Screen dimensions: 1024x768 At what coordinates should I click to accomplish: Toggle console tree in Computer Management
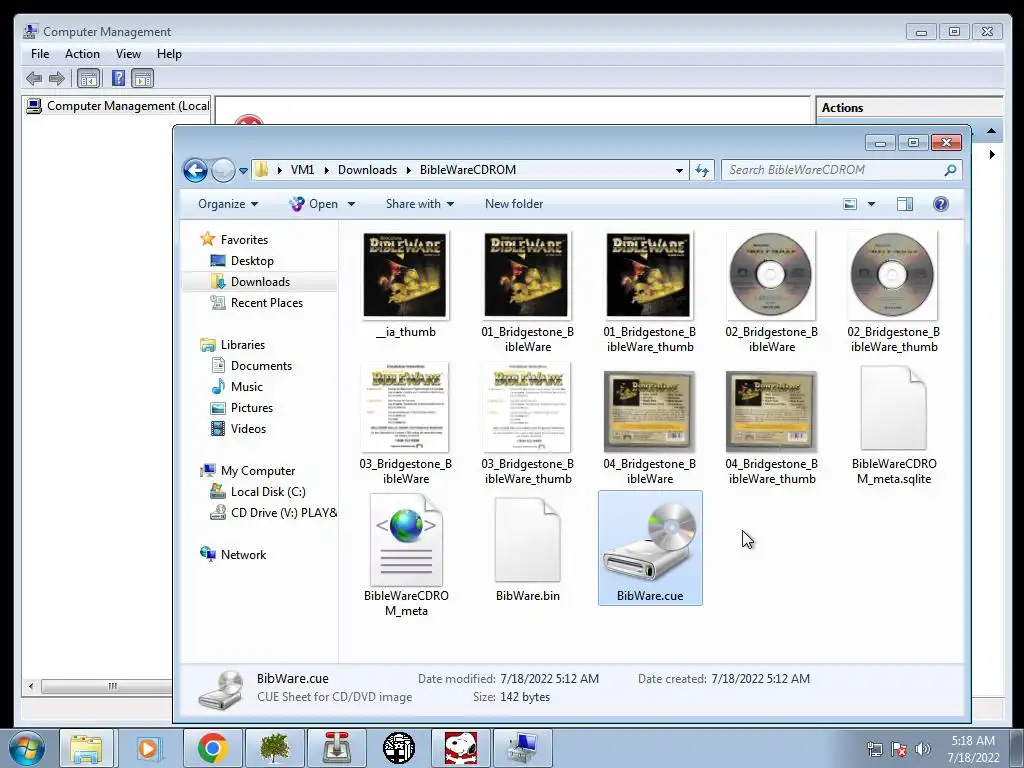(x=88, y=79)
